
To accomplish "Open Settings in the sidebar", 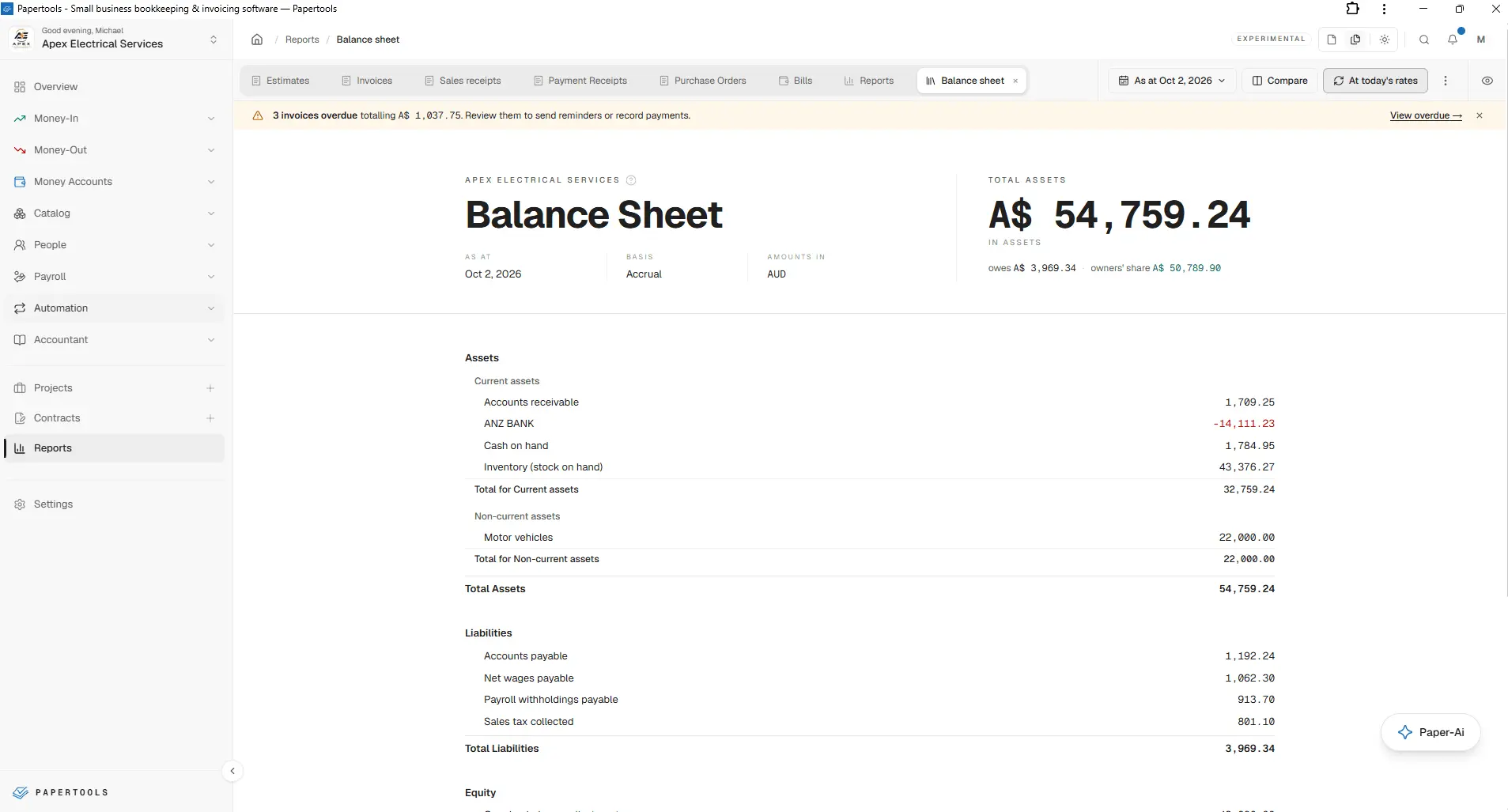I will point(114,504).
